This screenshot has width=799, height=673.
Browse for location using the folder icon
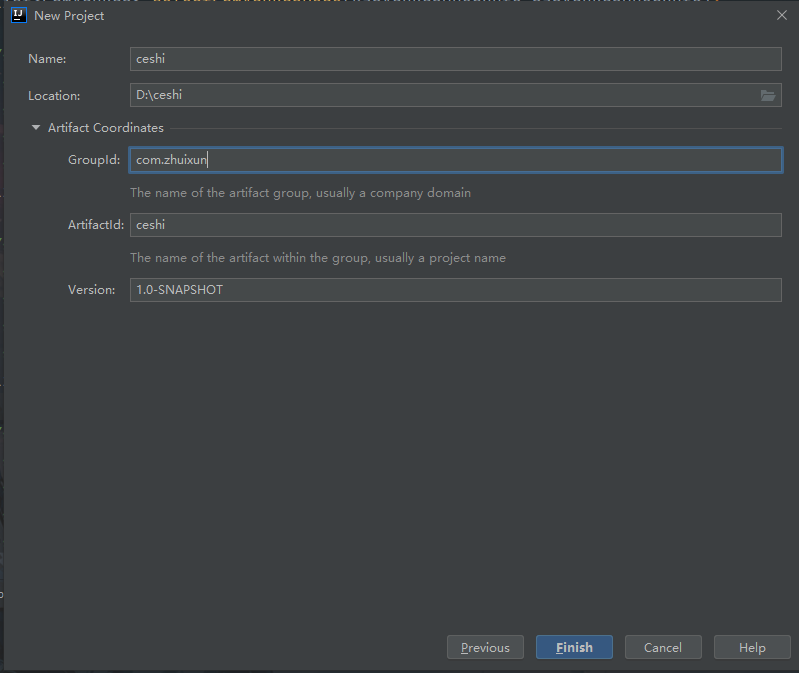pos(767,96)
